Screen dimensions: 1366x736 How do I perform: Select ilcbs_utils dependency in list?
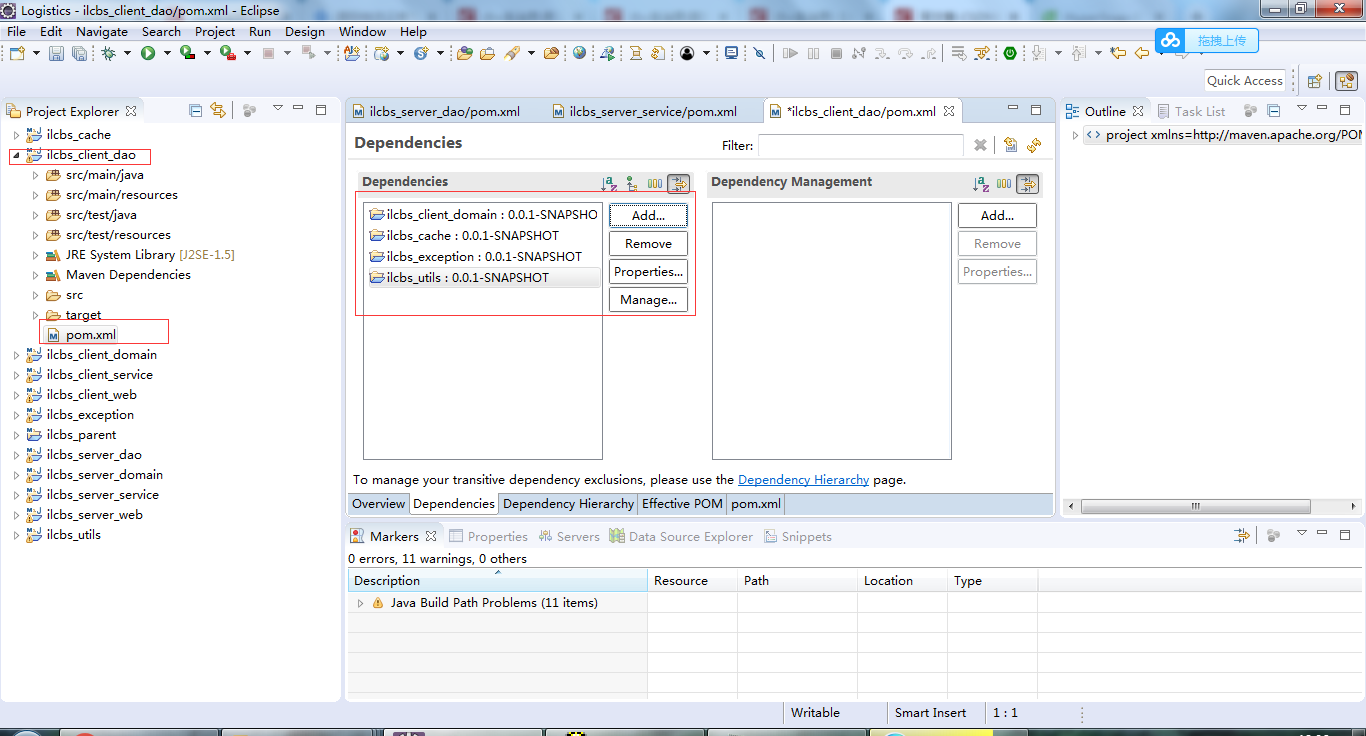point(484,278)
